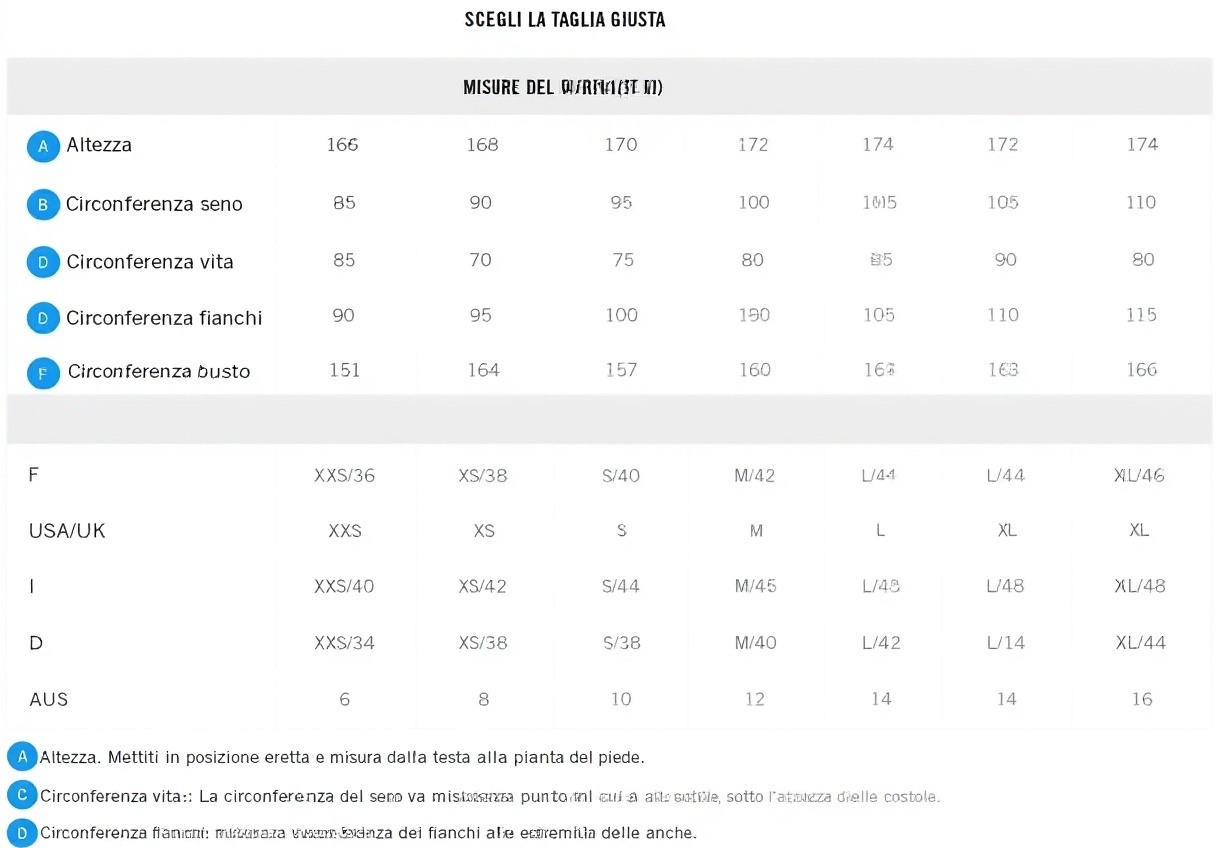Click the AUS size 16 cell

tap(1141, 699)
